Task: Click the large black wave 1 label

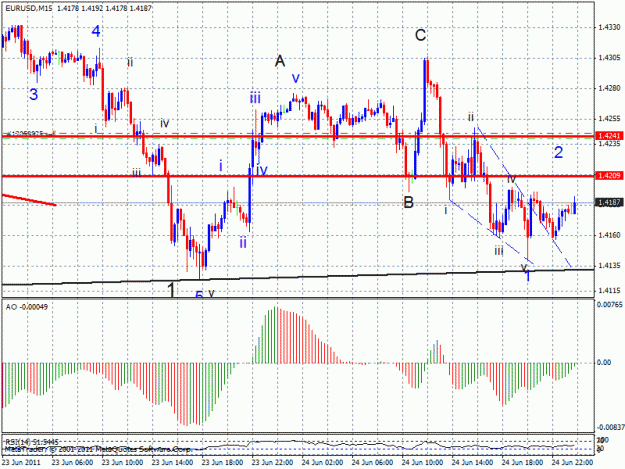Action: [x=171, y=289]
